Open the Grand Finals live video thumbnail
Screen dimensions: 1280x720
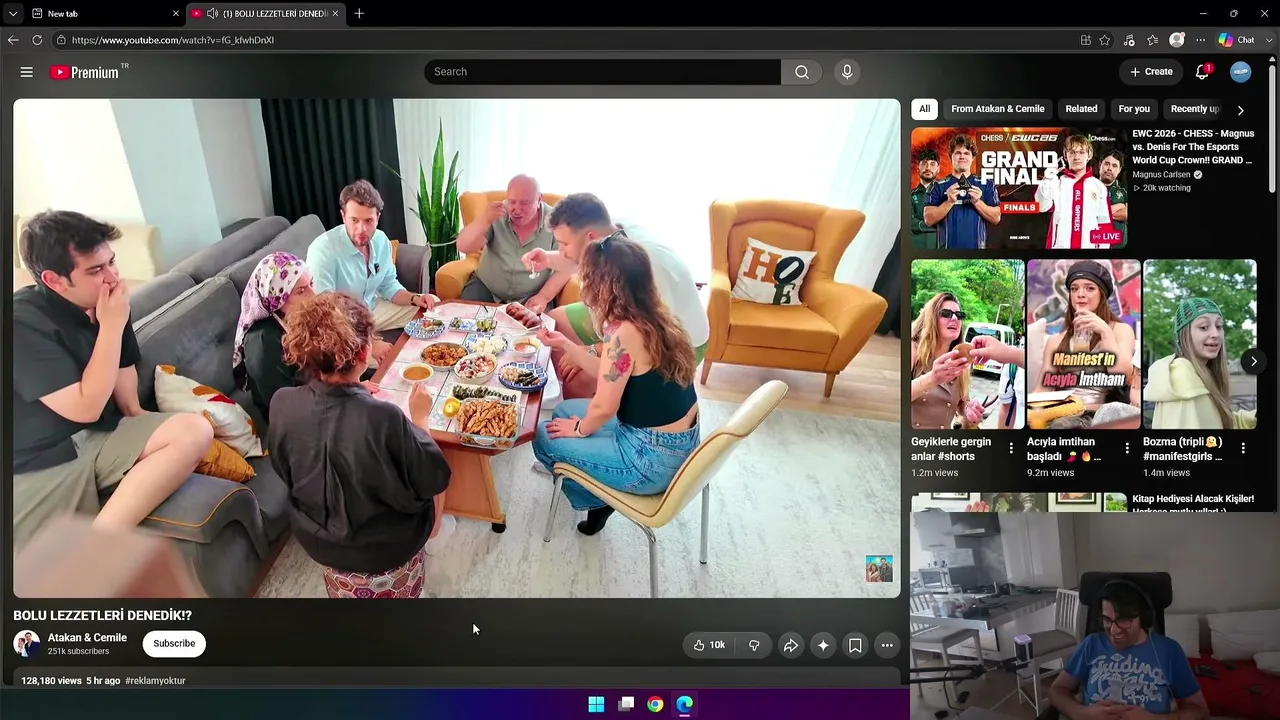tap(1019, 188)
